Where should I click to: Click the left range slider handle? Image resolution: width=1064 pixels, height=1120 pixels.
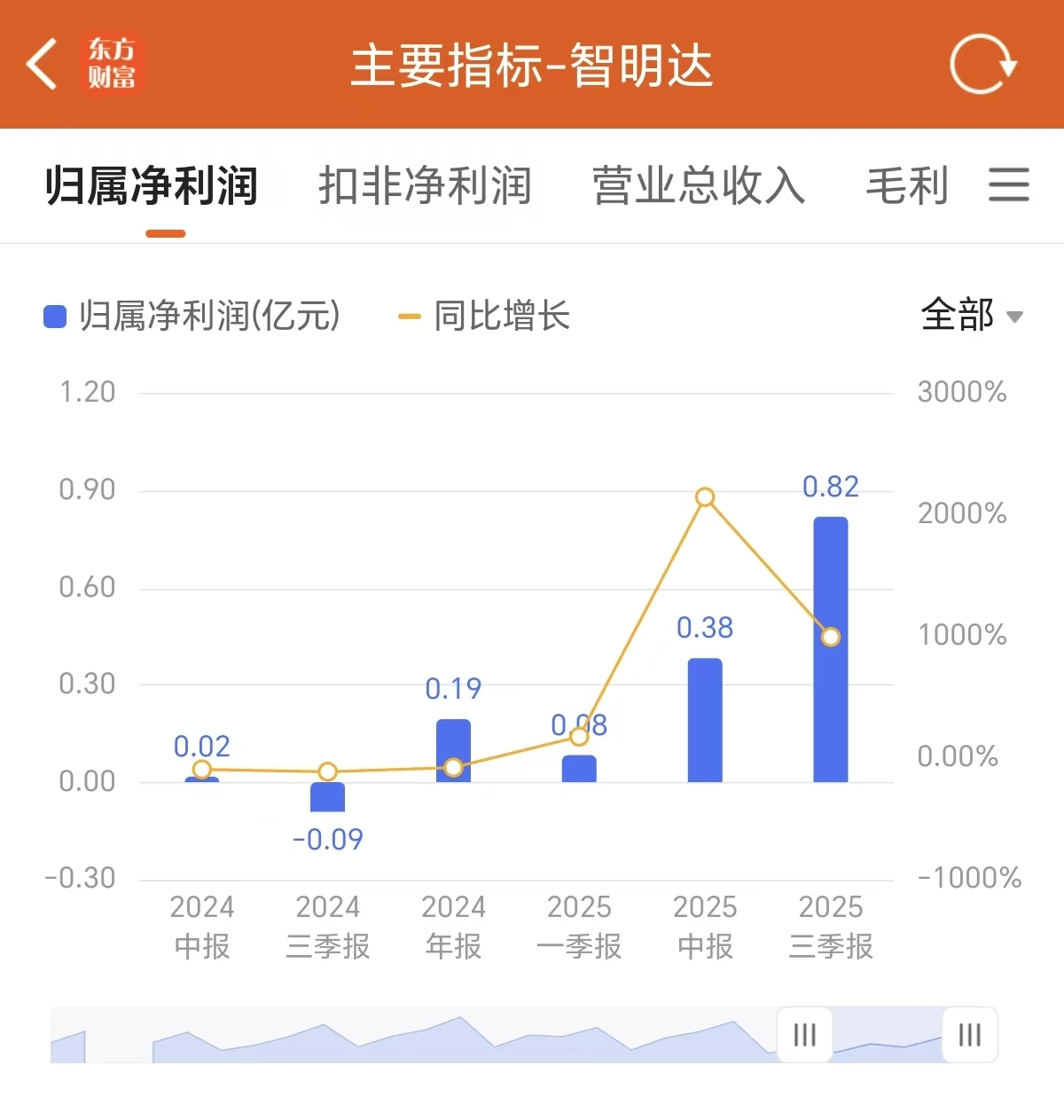[804, 1034]
